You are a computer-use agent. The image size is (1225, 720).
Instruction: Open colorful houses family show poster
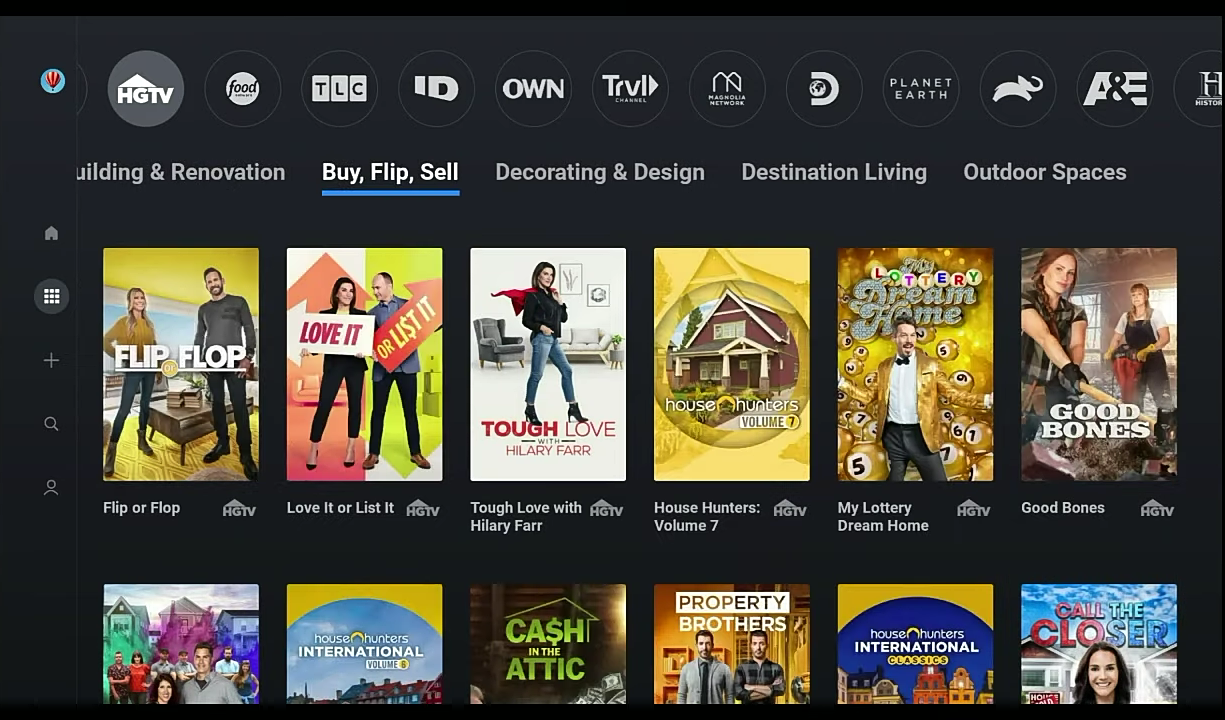[x=181, y=644]
